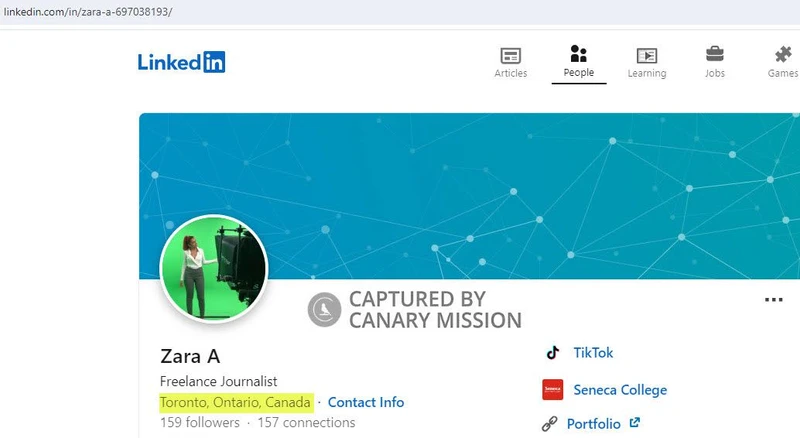The image size is (800, 438).
Task: Click the Contact Info link
Action: (x=366, y=402)
